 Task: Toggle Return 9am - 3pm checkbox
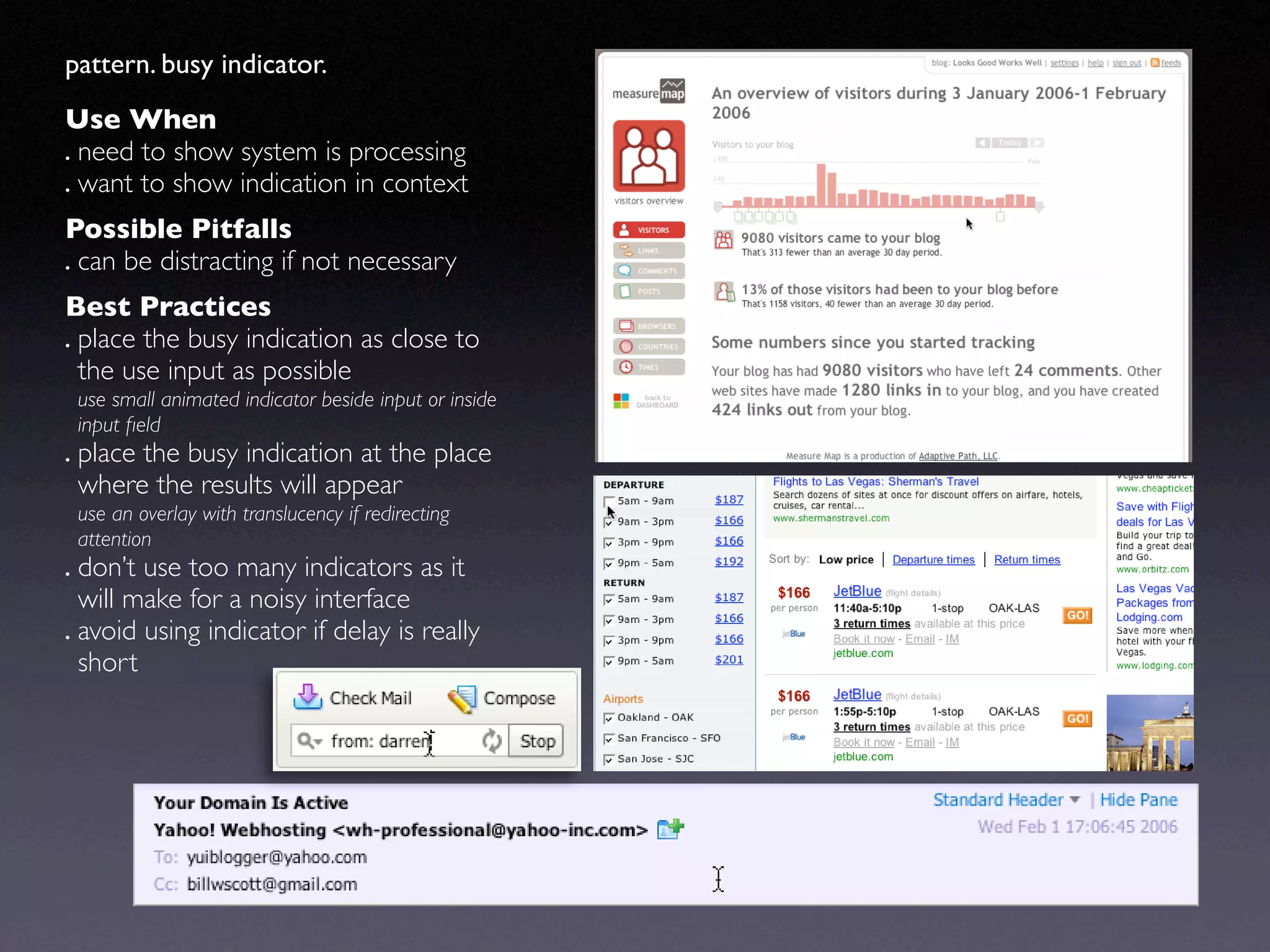pos(609,620)
